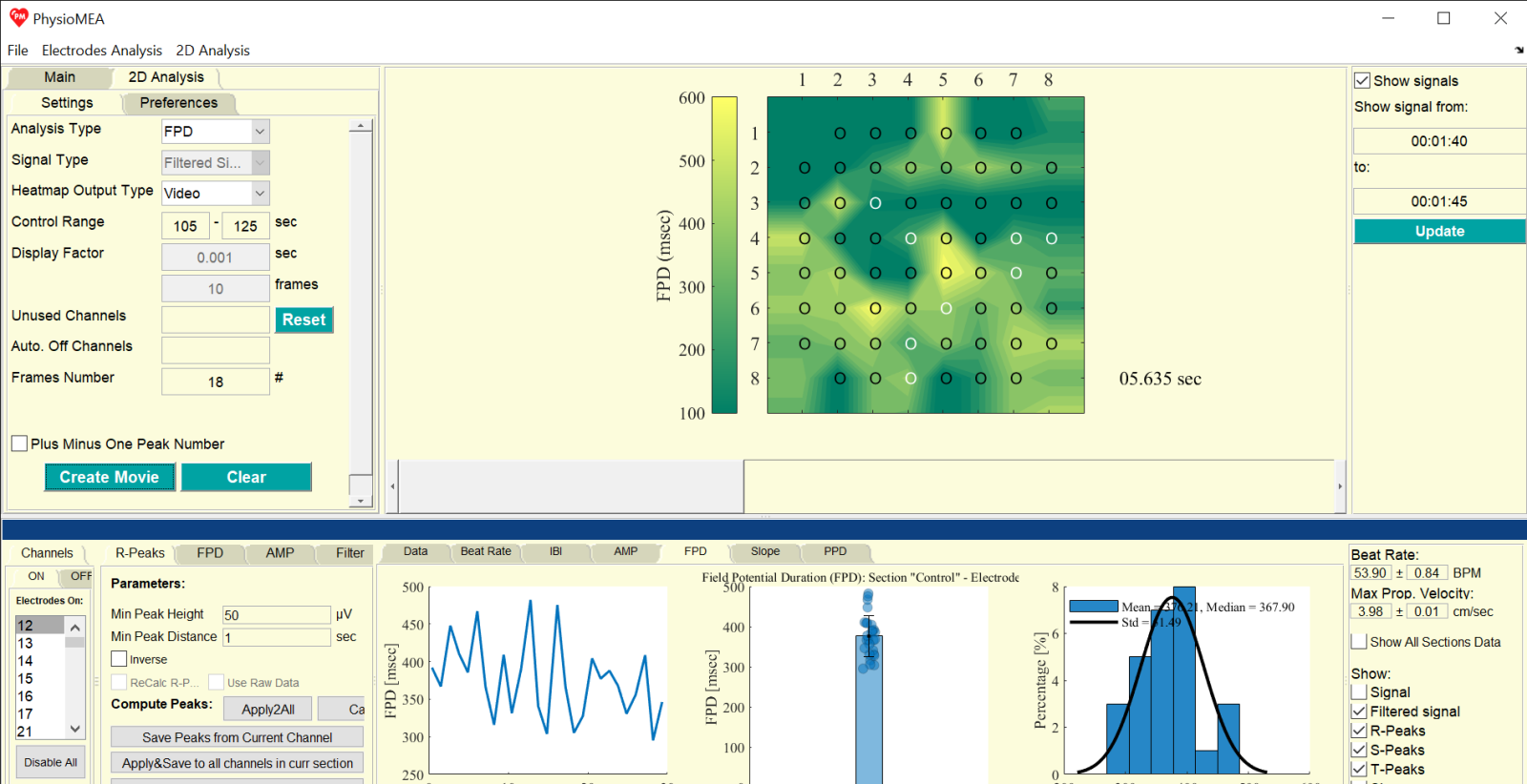Expand the Heatmap Output Type dropdown
This screenshot has width=1527, height=784.
point(260,194)
